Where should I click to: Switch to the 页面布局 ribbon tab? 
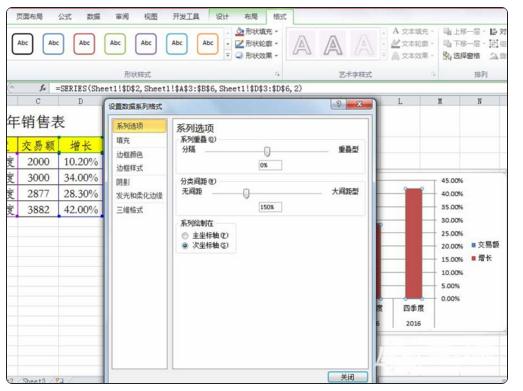coord(29,16)
